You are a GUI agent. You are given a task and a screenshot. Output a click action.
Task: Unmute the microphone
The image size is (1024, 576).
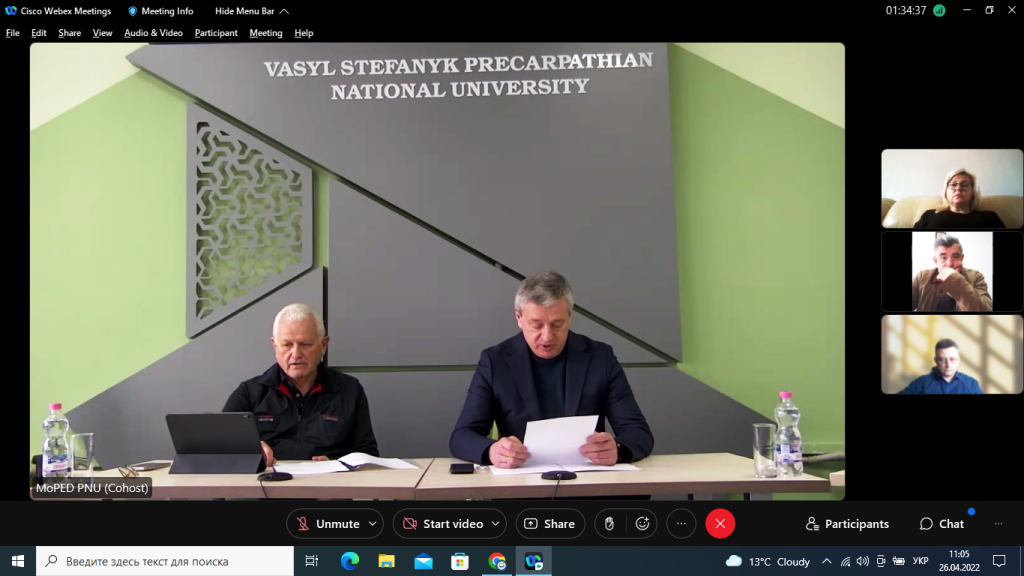coord(326,524)
